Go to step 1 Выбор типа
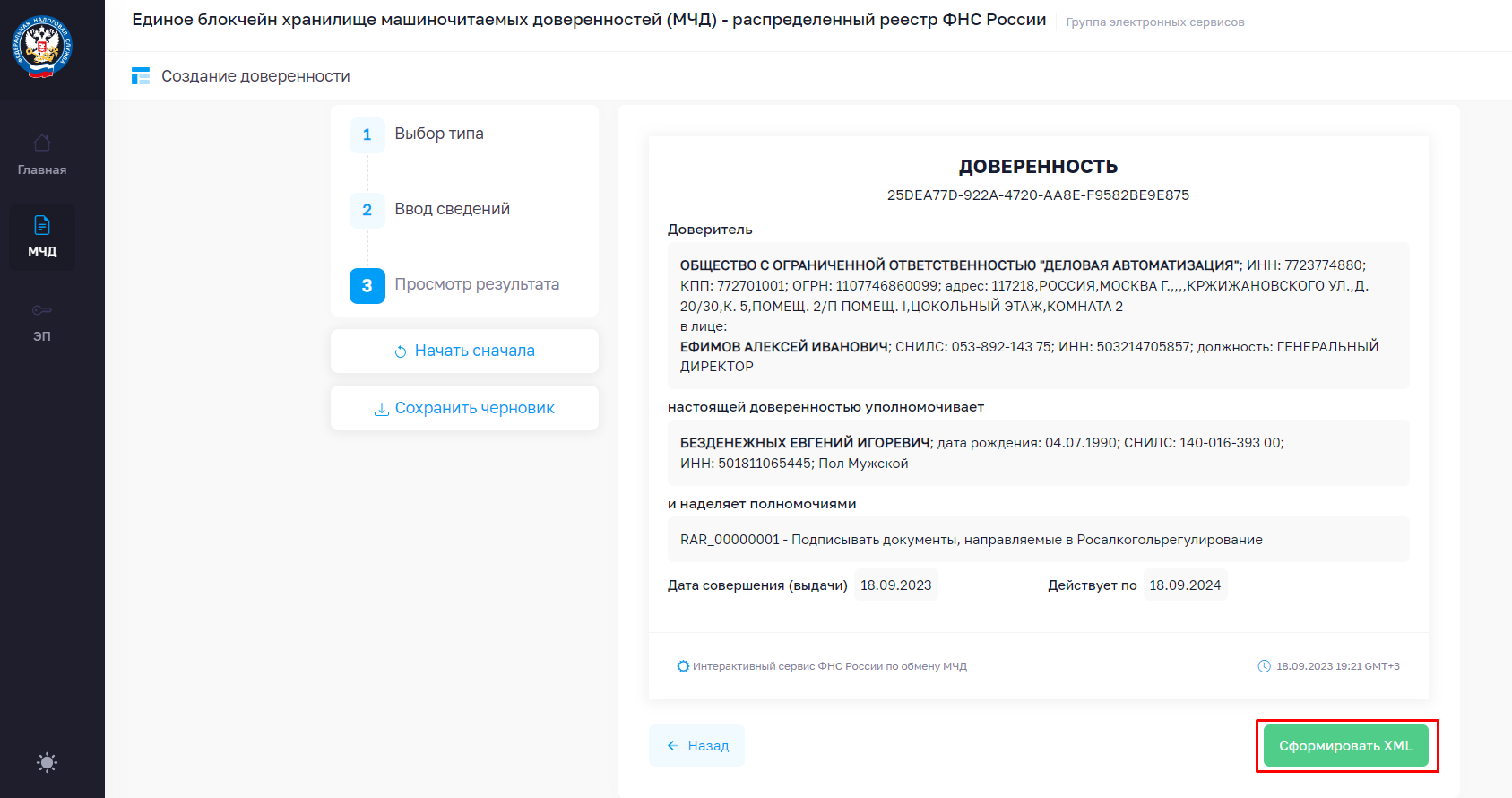 click(x=439, y=134)
